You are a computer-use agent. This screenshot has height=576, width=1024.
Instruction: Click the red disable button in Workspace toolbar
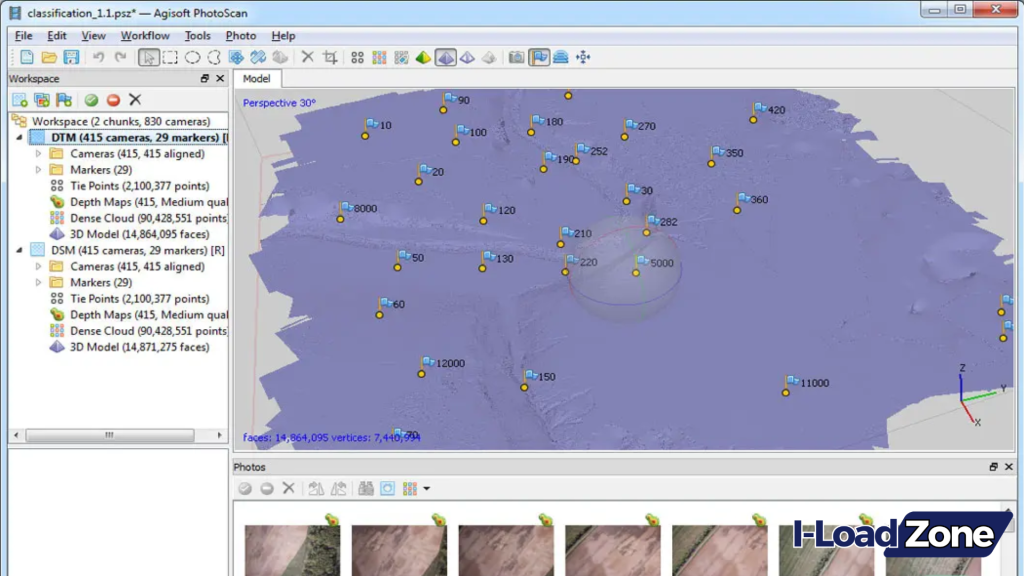(x=114, y=100)
